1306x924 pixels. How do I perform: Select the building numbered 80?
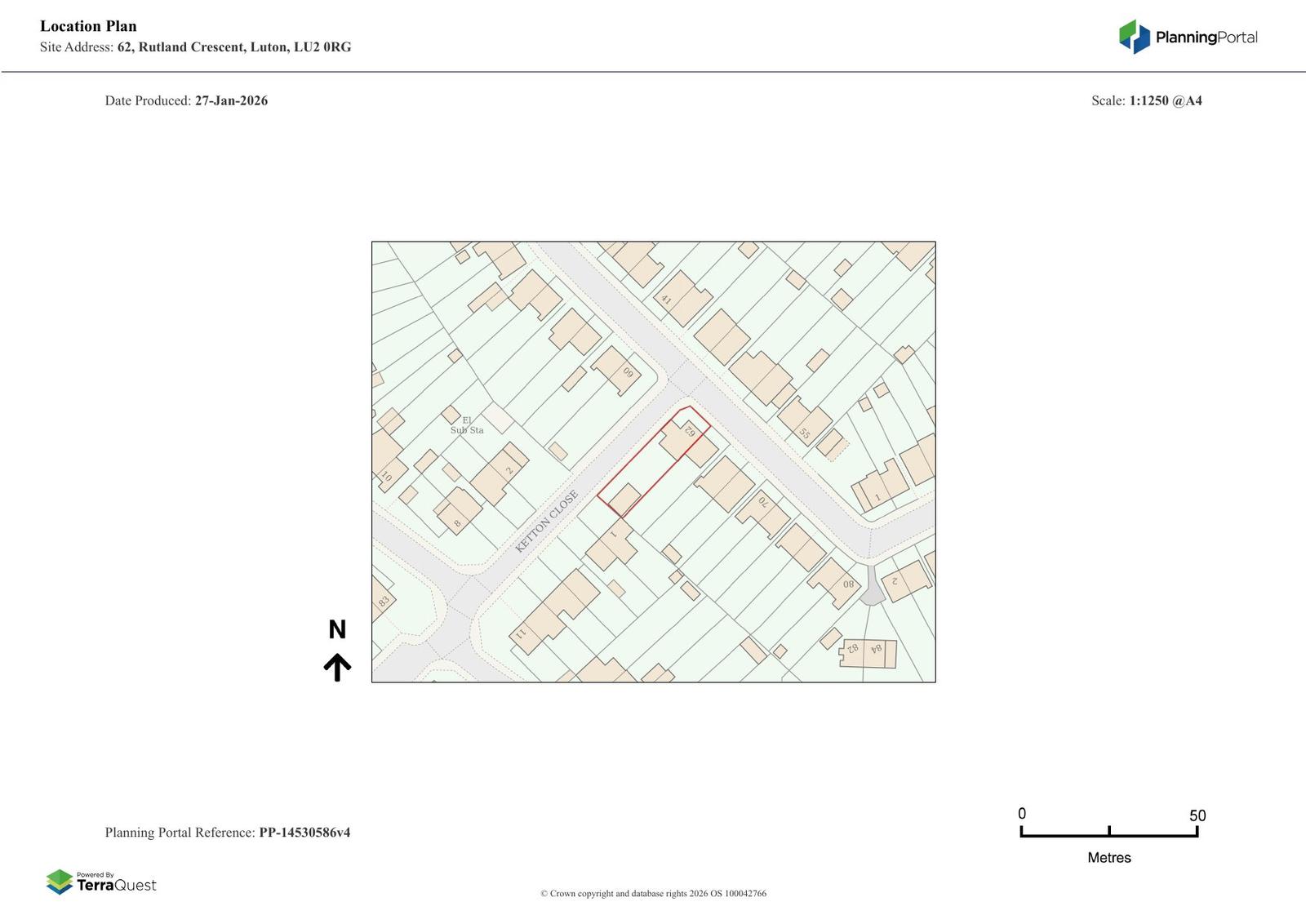836,581
